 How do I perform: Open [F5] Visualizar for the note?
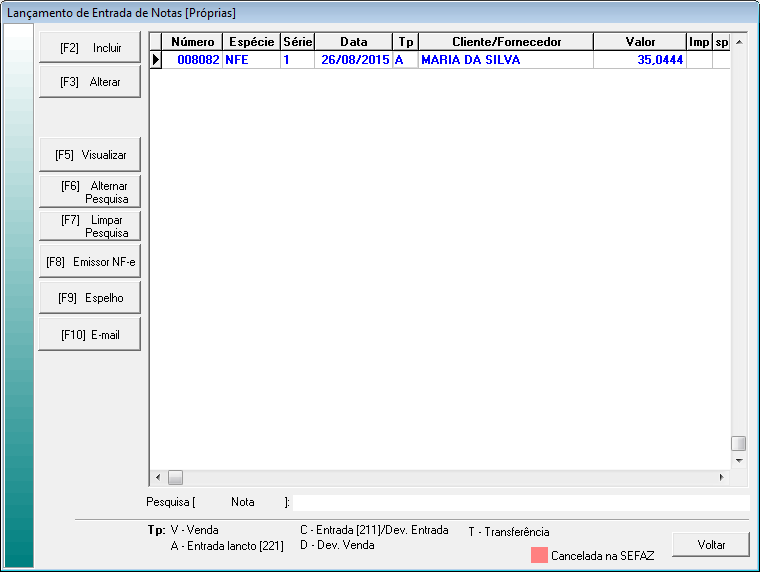(90, 155)
